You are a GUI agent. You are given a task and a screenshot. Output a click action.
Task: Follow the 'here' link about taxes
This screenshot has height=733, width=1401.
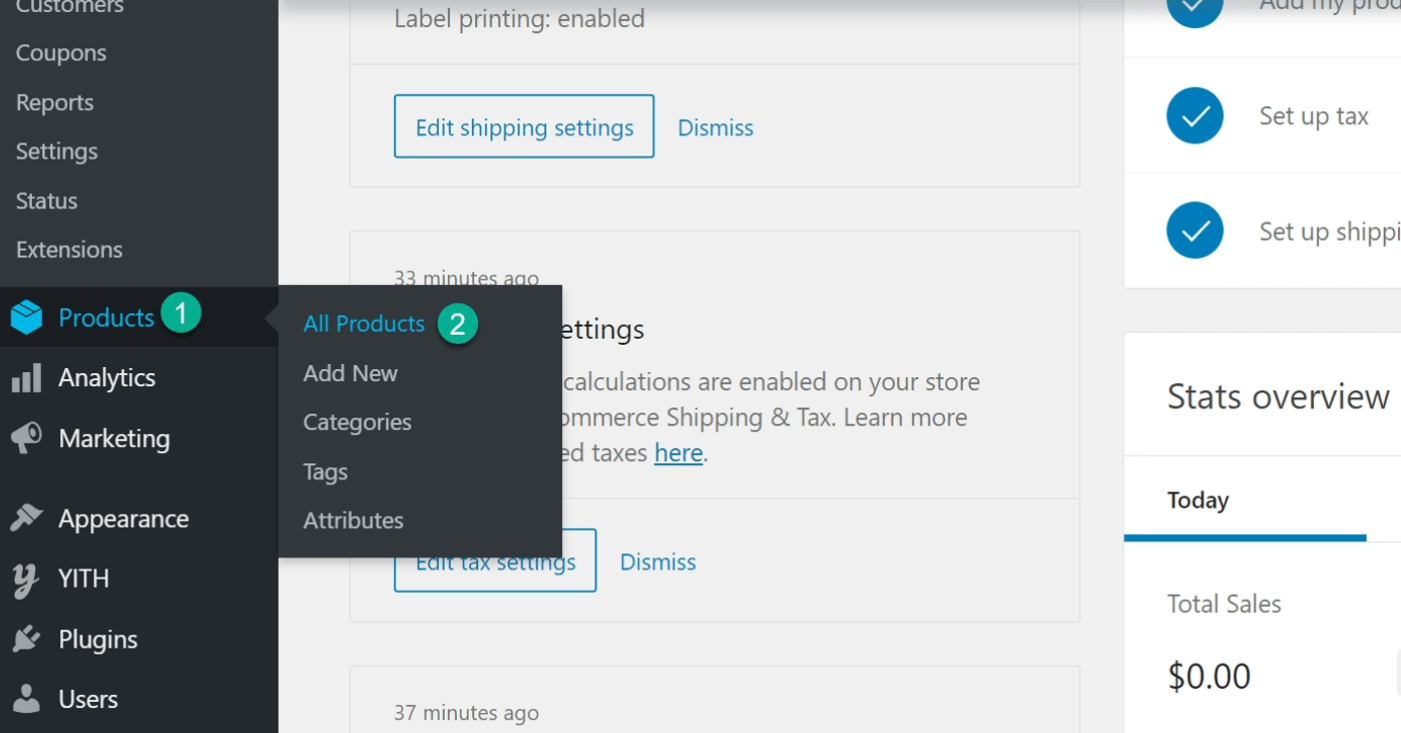(x=678, y=453)
